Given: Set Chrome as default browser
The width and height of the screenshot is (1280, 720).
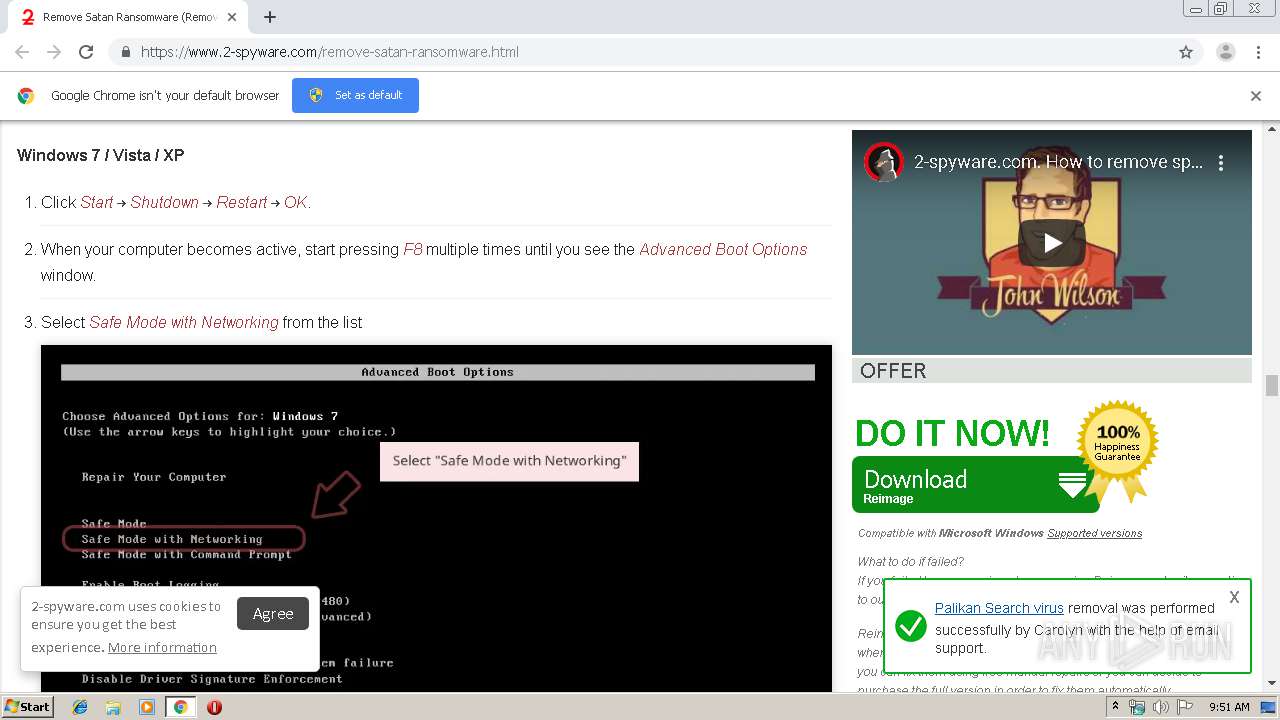Looking at the screenshot, I should coord(355,95).
